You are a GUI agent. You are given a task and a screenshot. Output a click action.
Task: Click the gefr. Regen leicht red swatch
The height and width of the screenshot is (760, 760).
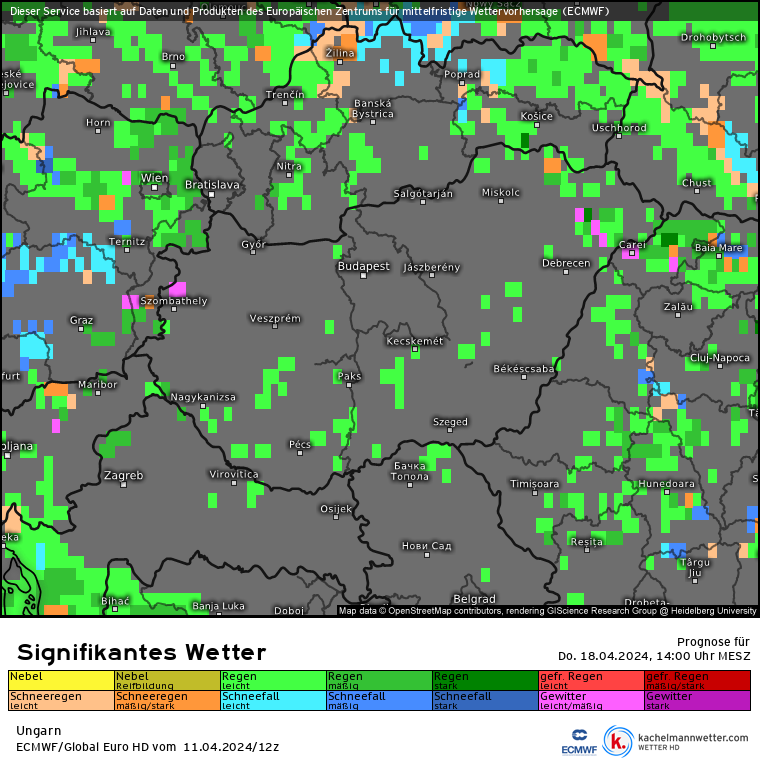(591, 680)
